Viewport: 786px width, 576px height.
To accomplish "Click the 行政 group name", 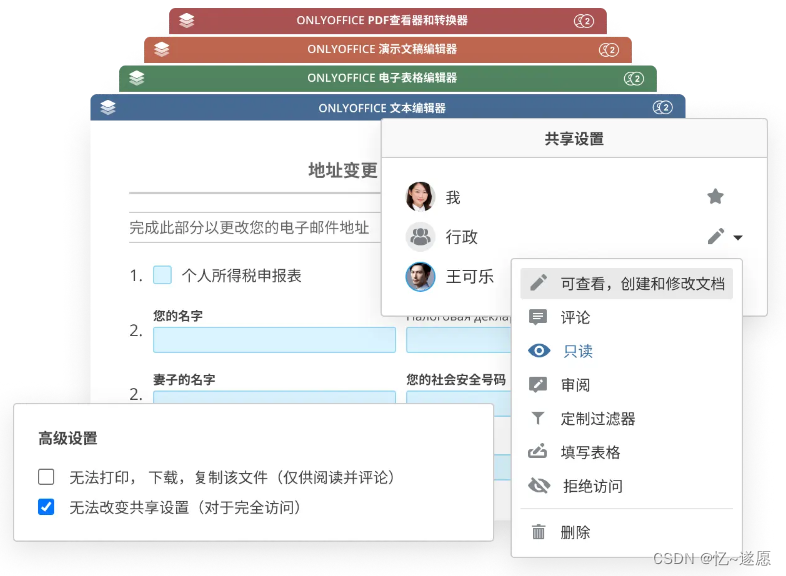I will [462, 237].
